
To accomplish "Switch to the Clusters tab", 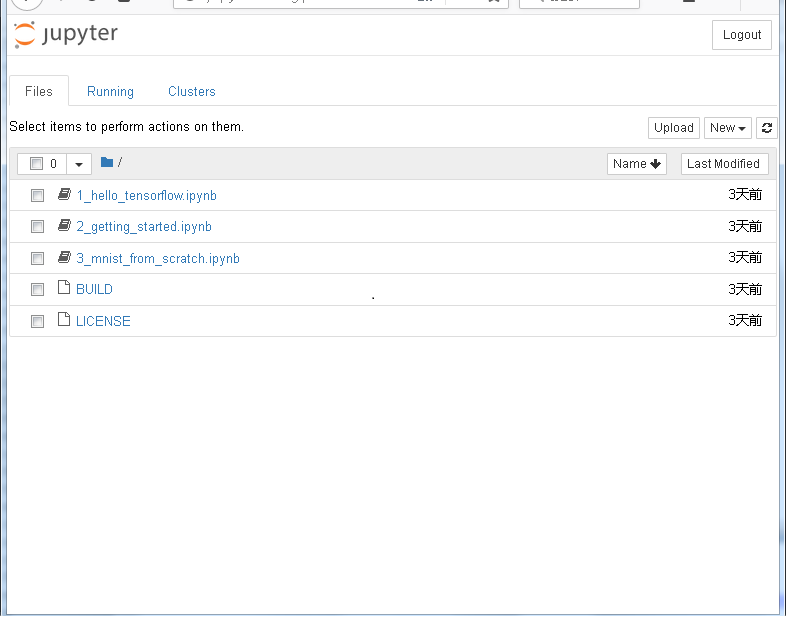I will click(x=191, y=91).
